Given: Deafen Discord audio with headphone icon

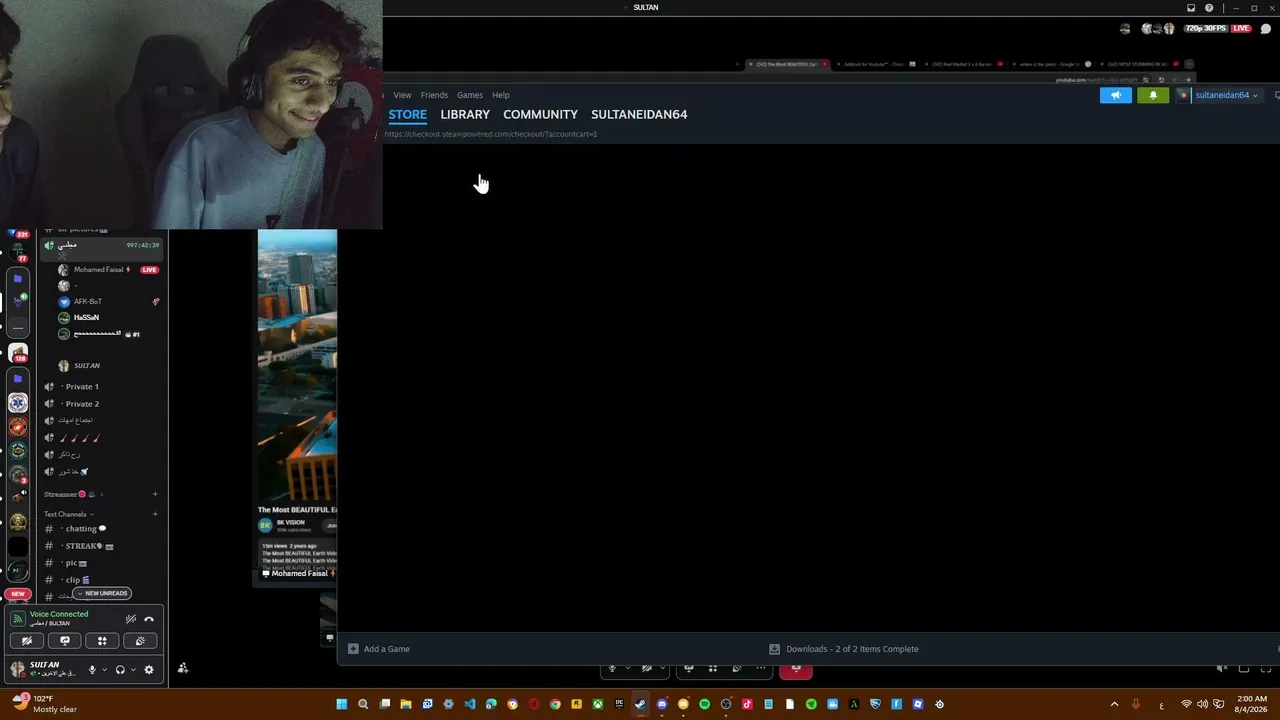Looking at the screenshot, I should pos(120,670).
